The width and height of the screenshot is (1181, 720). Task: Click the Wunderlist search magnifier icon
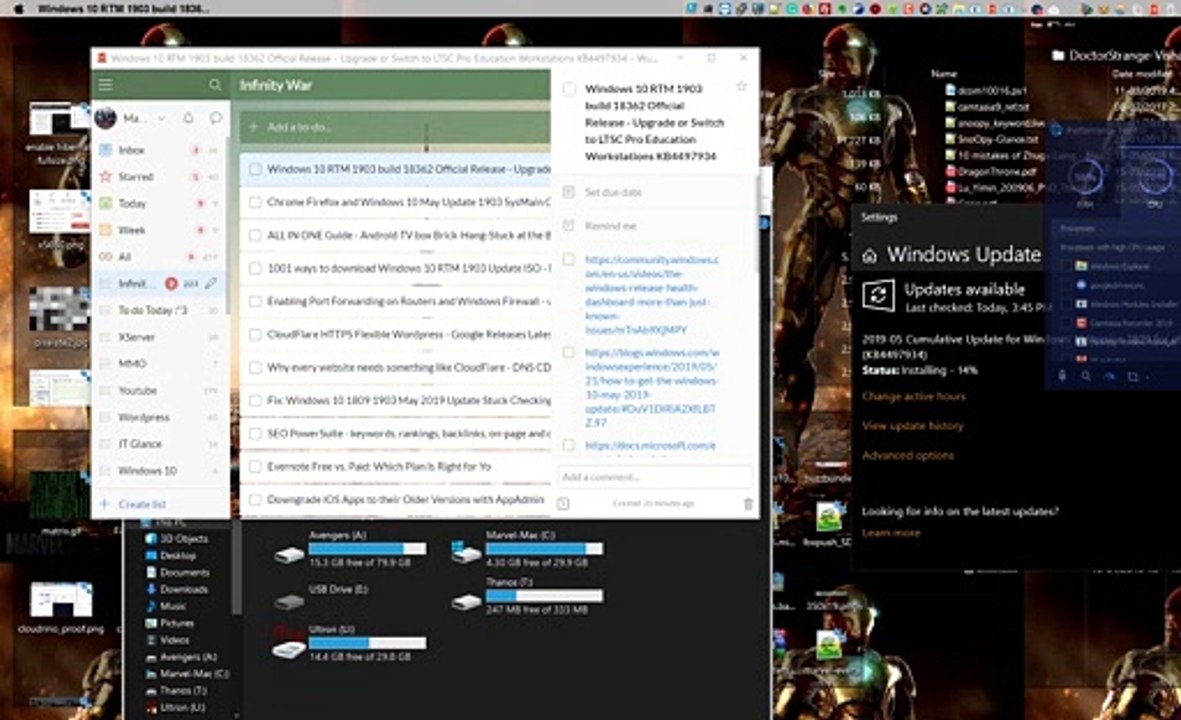coord(215,85)
